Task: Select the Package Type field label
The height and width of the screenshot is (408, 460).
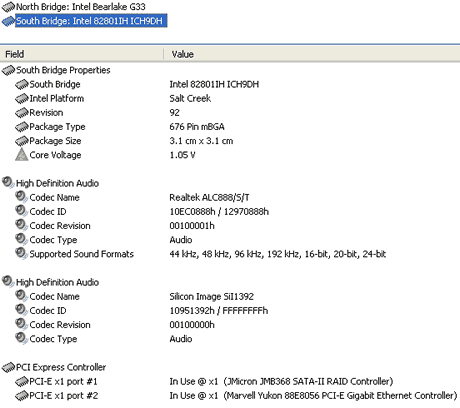Action: (57, 127)
